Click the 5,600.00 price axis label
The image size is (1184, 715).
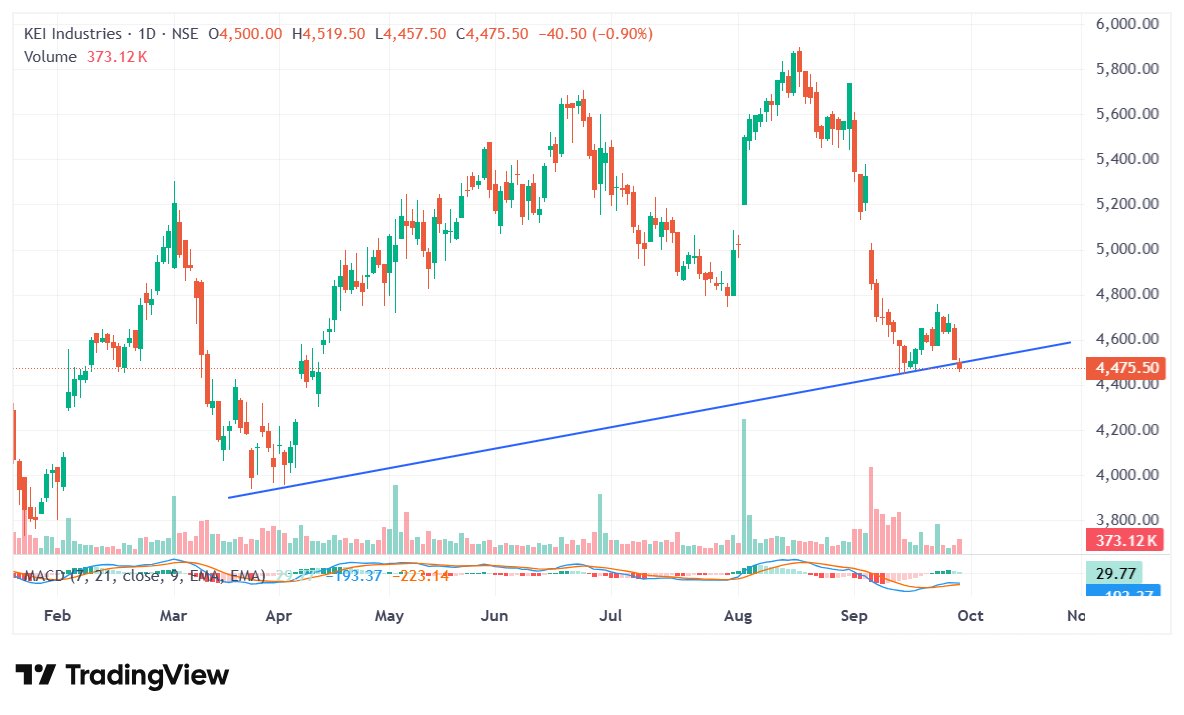pos(1127,114)
